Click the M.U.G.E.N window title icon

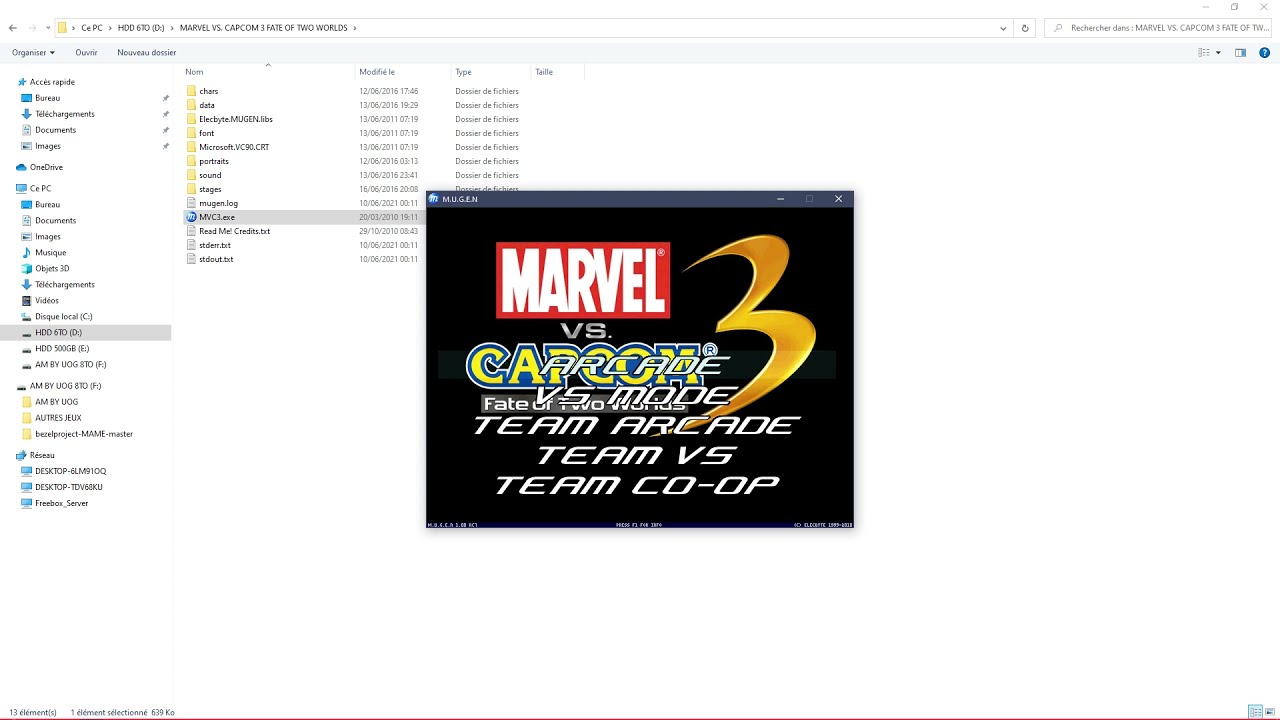pyautogui.click(x=434, y=199)
